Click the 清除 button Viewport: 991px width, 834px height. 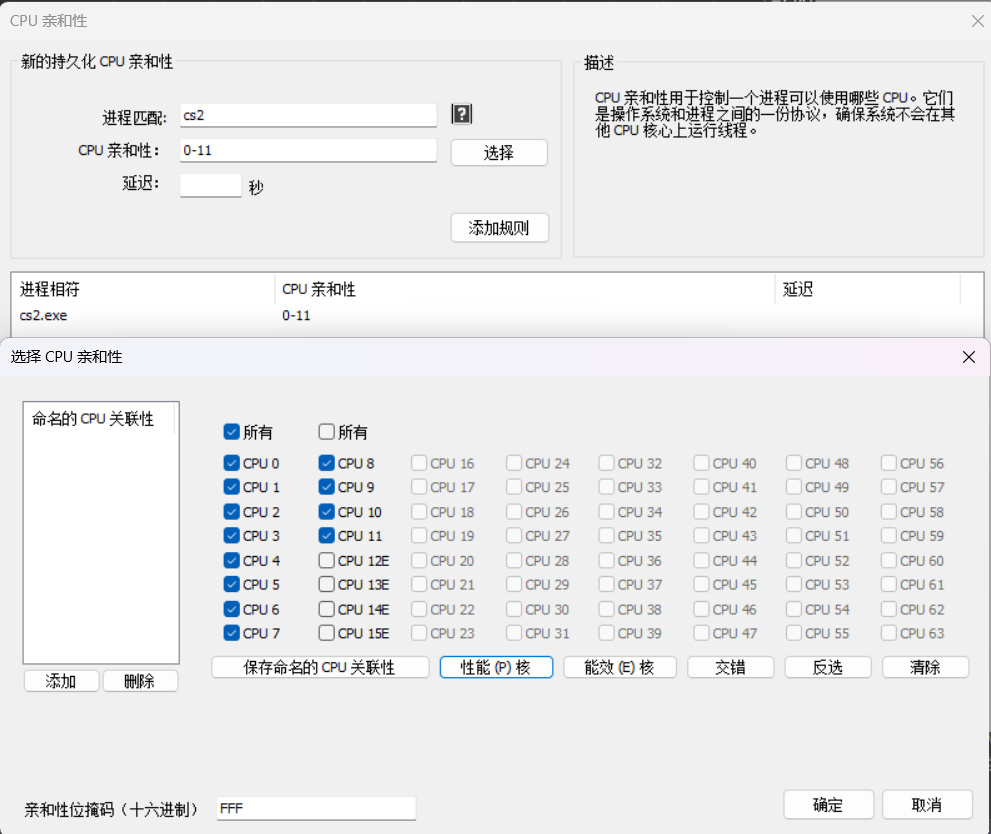click(925, 667)
